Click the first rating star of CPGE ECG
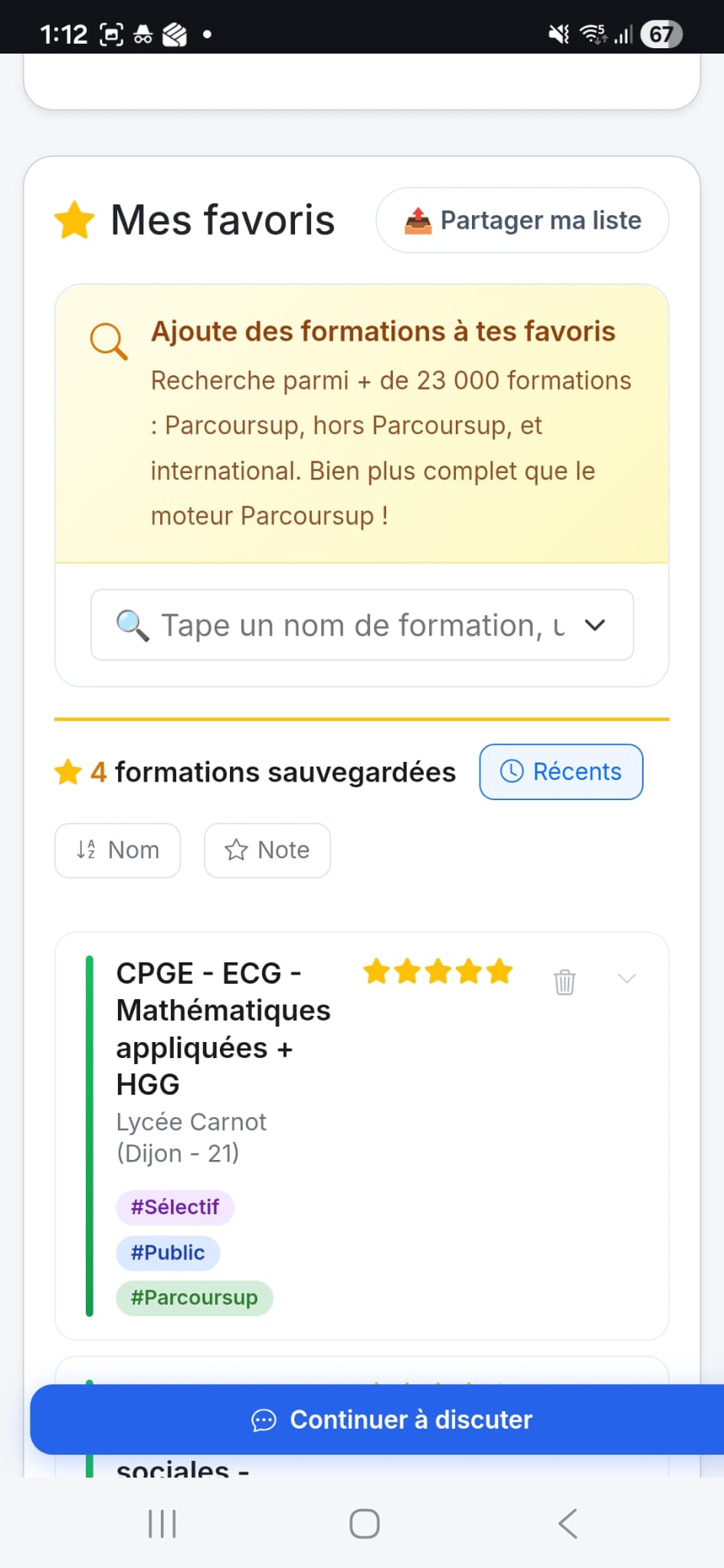Screen dimensions: 724x1568 (x=376, y=971)
